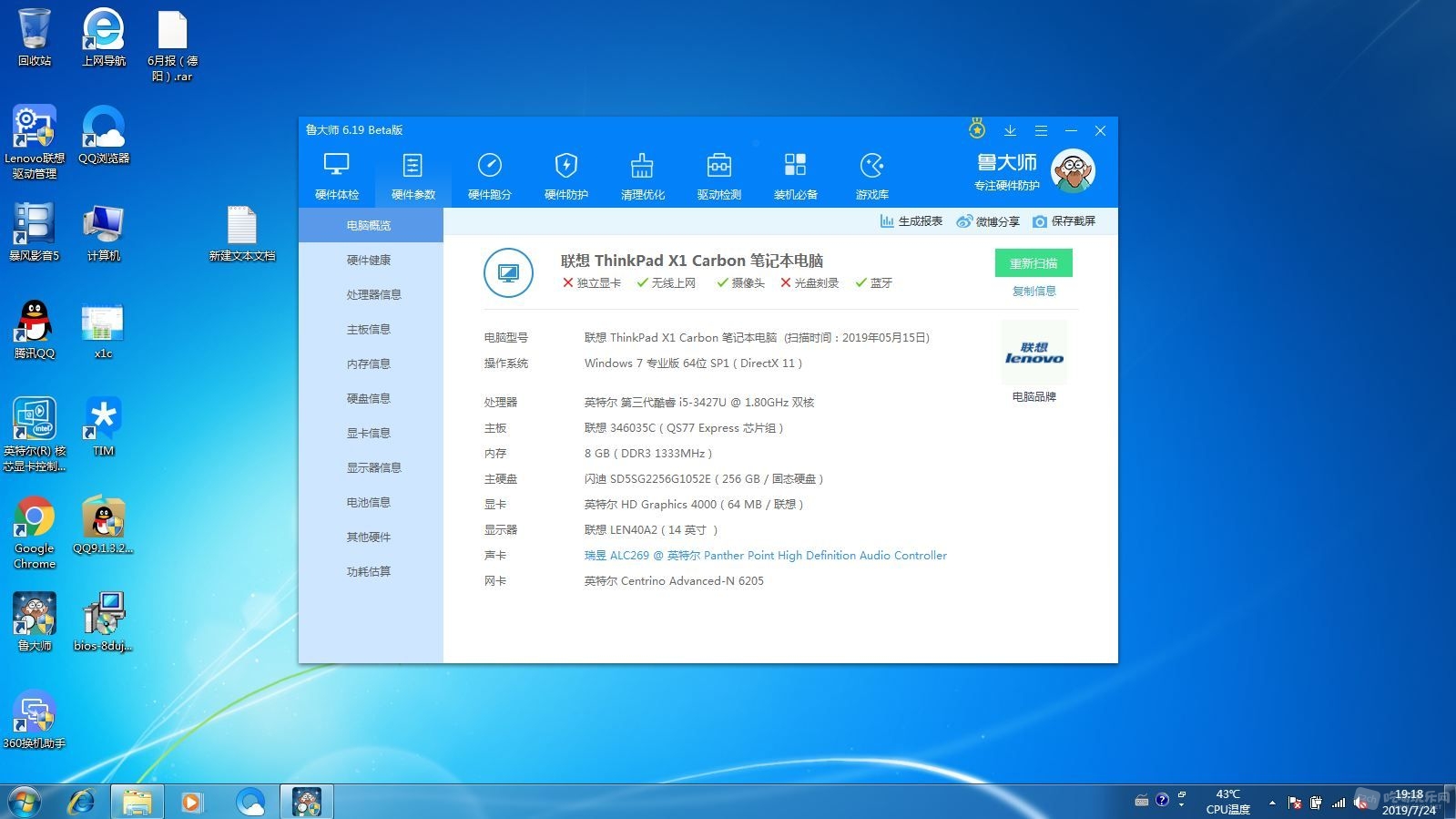Select 硬件健康 in the sidebar

pyautogui.click(x=371, y=260)
